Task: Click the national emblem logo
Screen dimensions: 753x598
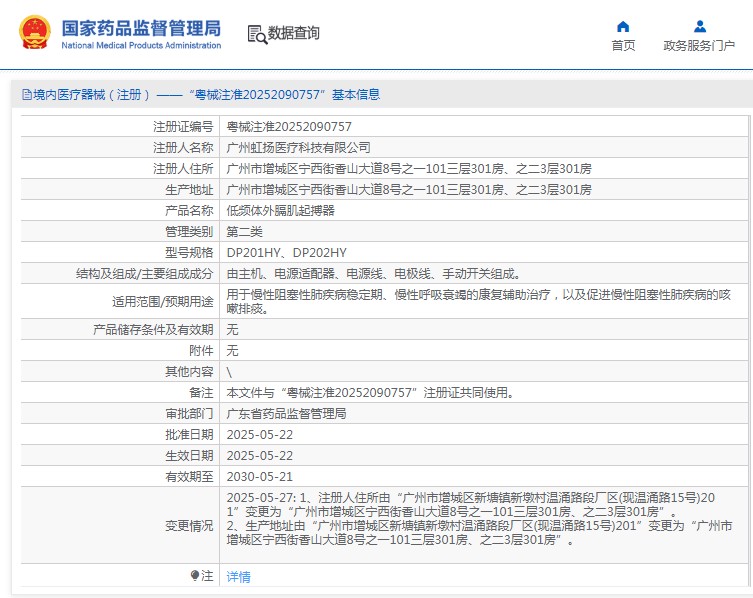Action: 36,34
